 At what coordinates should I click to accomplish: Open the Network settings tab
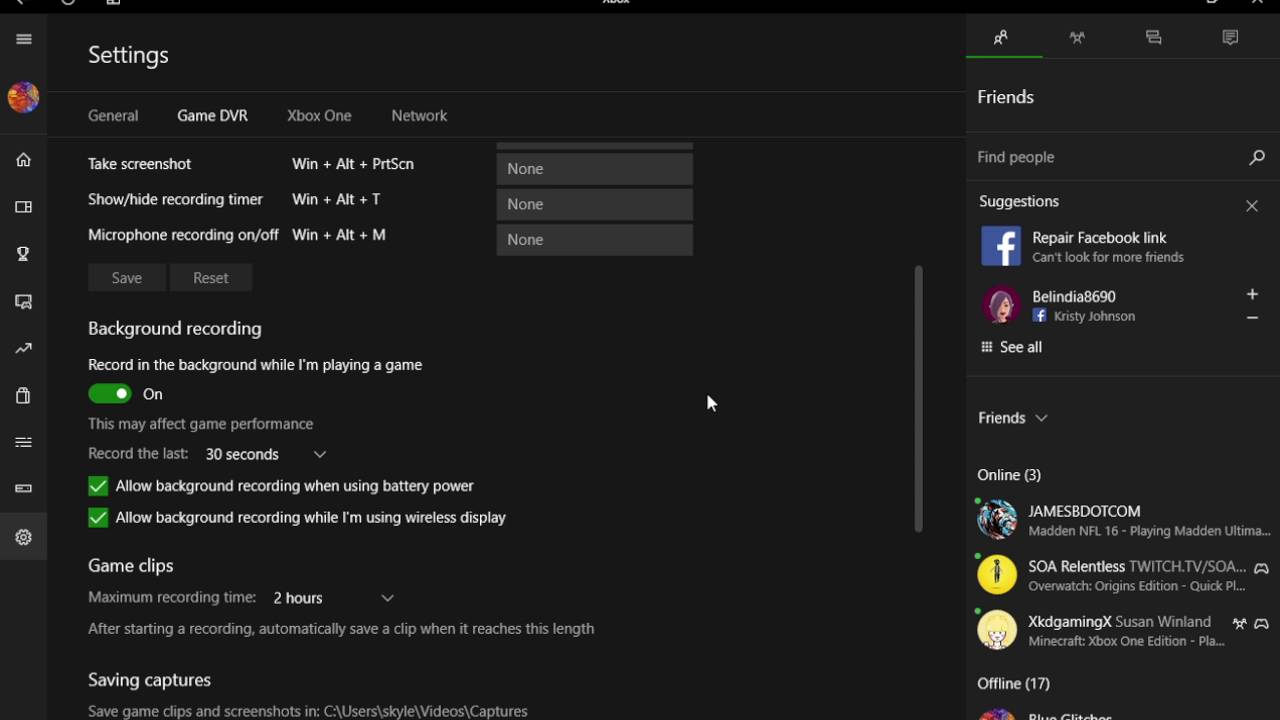(419, 116)
